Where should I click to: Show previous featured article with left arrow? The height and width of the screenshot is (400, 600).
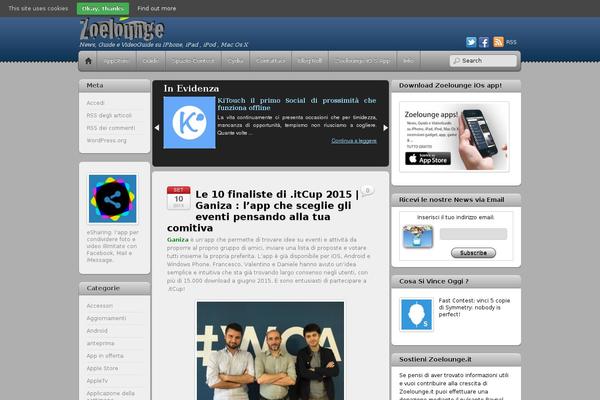click(x=157, y=128)
